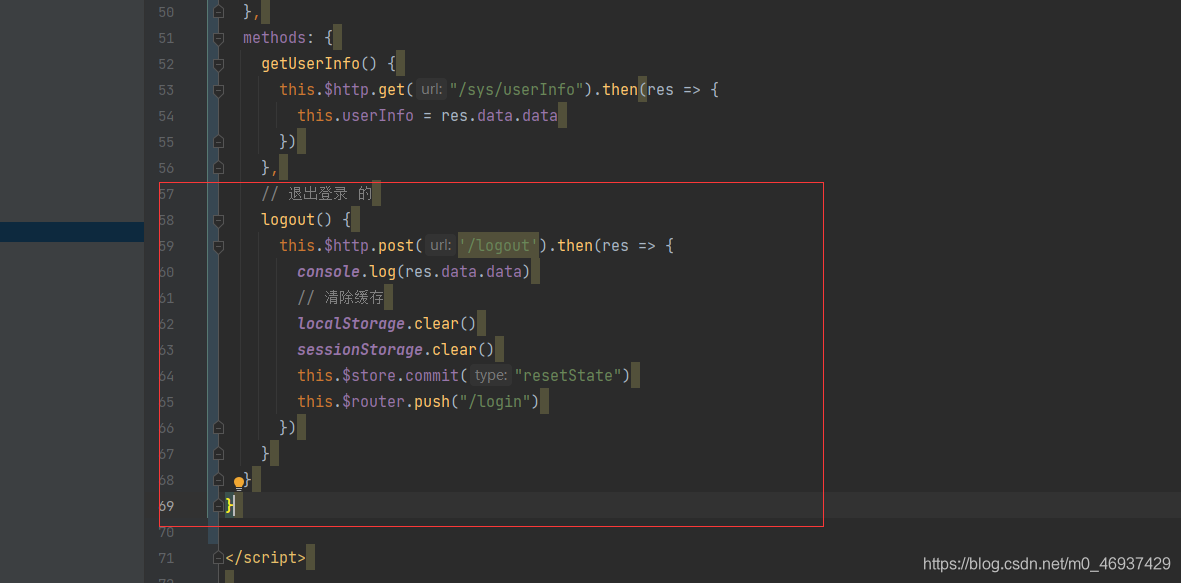Click the closing </script> tag
This screenshot has width=1181, height=583.
pyautogui.click(x=265, y=557)
